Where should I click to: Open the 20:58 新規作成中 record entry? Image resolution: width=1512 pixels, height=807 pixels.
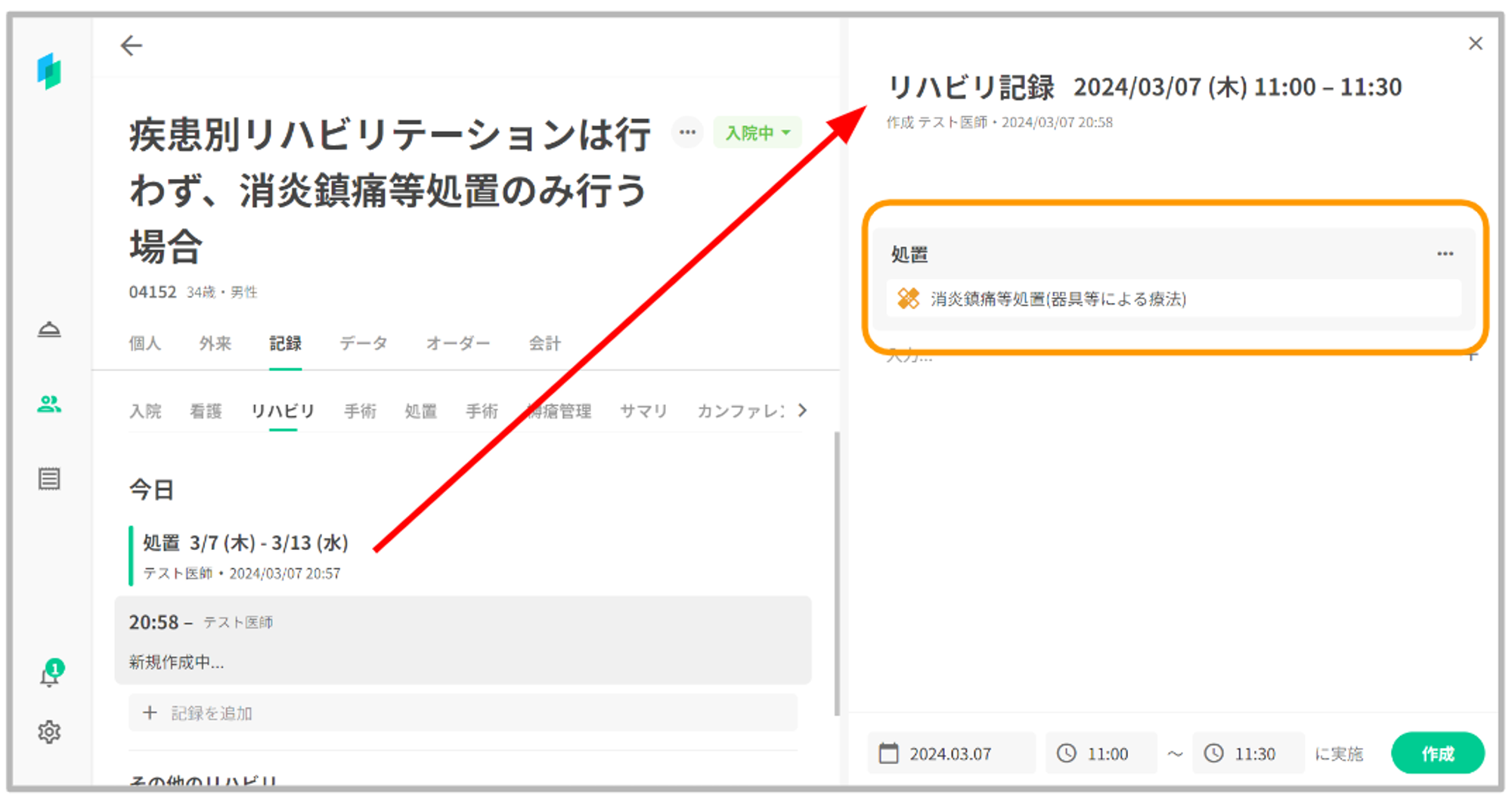coord(463,641)
